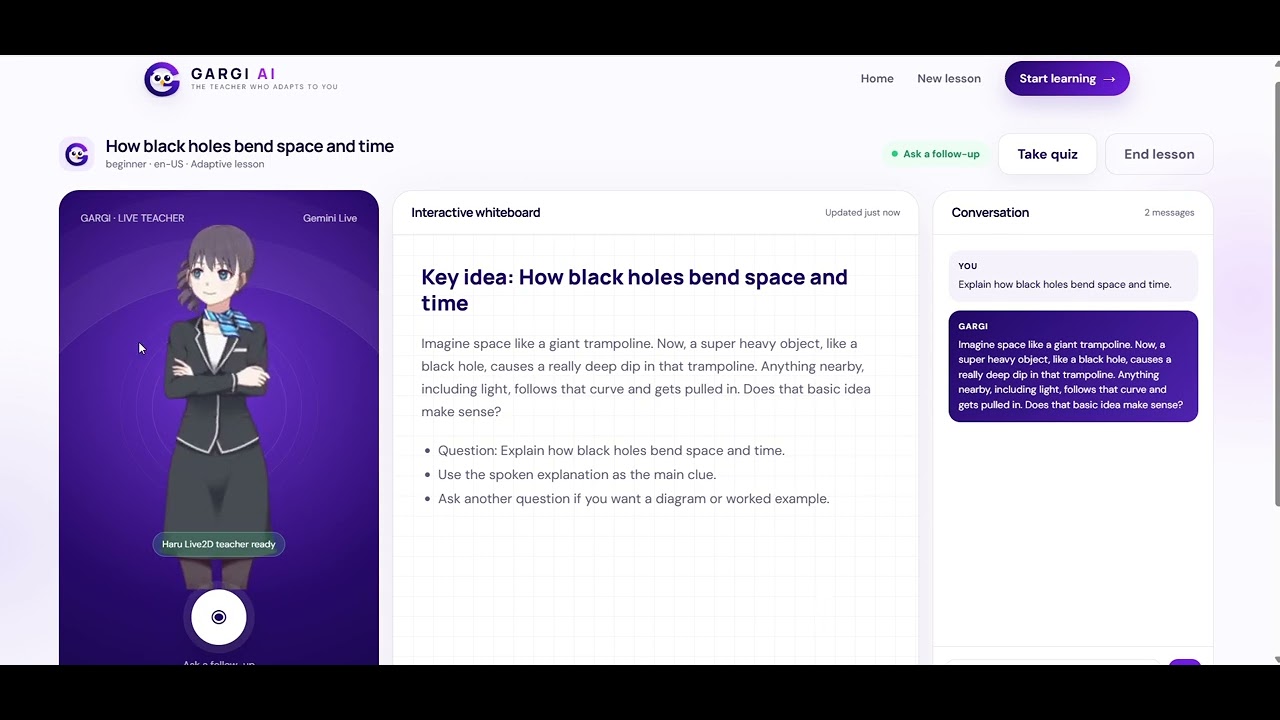Click the GARGI · LIVE TEACHER label
Viewport: 1280px width, 720px height.
[132, 218]
